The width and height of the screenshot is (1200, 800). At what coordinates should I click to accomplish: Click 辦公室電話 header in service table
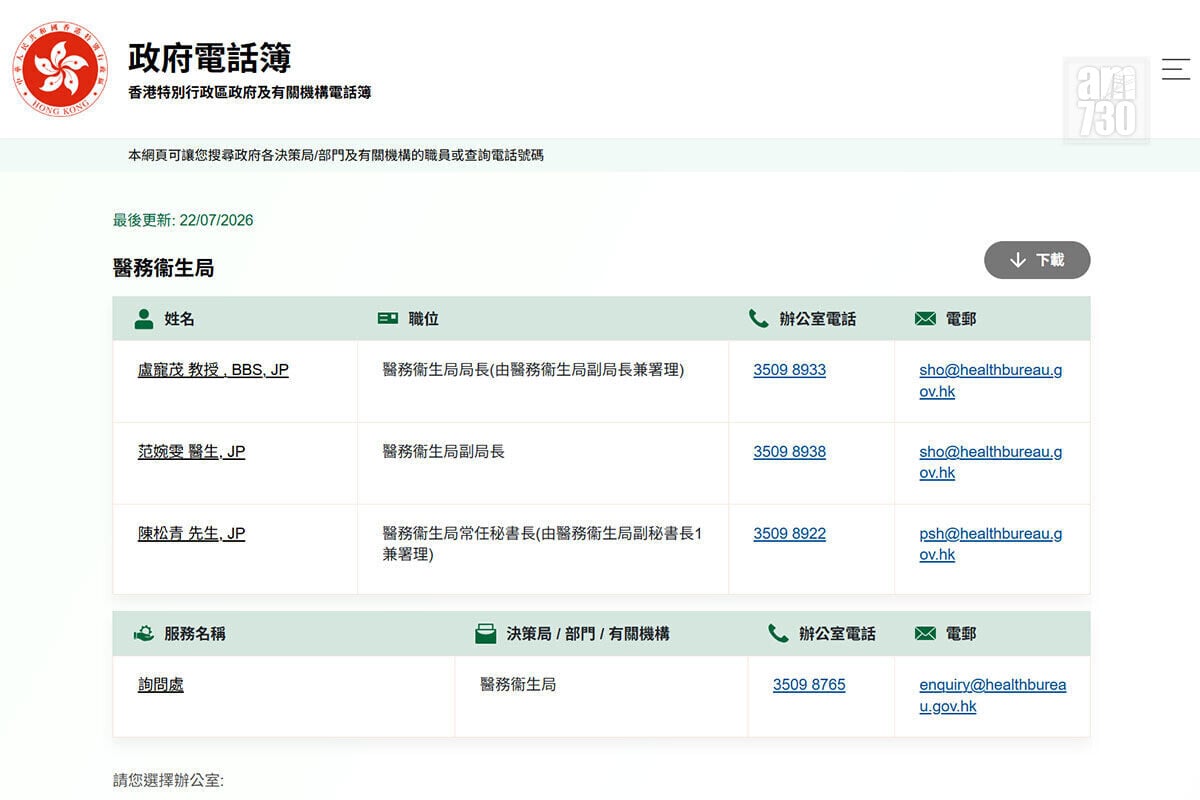tap(838, 634)
